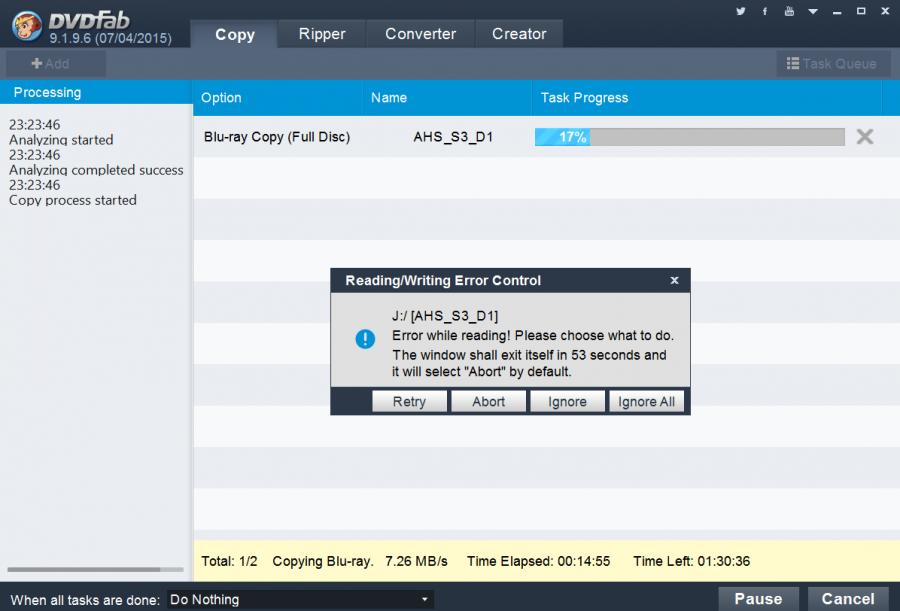900x611 pixels.
Task: Switch to the Copy tab
Action: pos(234,34)
